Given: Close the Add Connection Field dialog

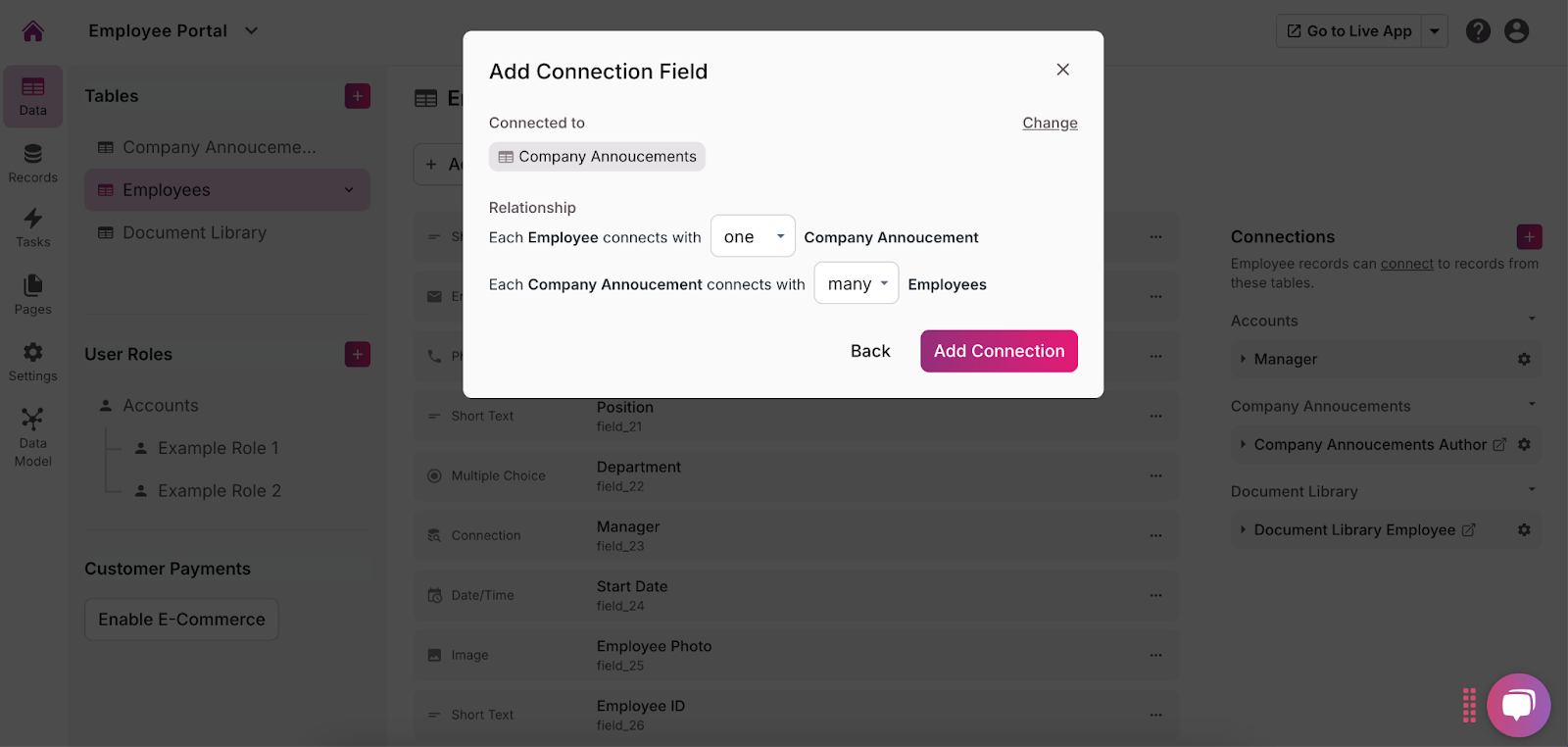Looking at the screenshot, I should pos(1062,70).
